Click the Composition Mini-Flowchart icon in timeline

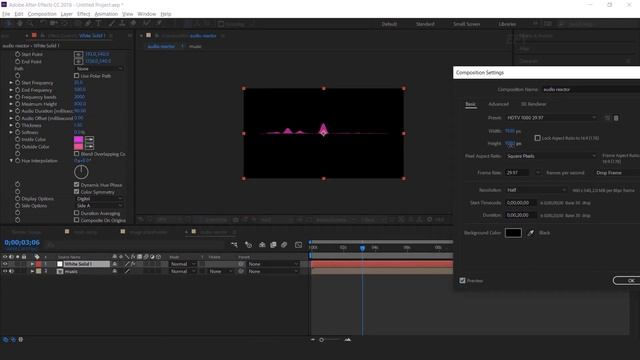tap(234, 244)
